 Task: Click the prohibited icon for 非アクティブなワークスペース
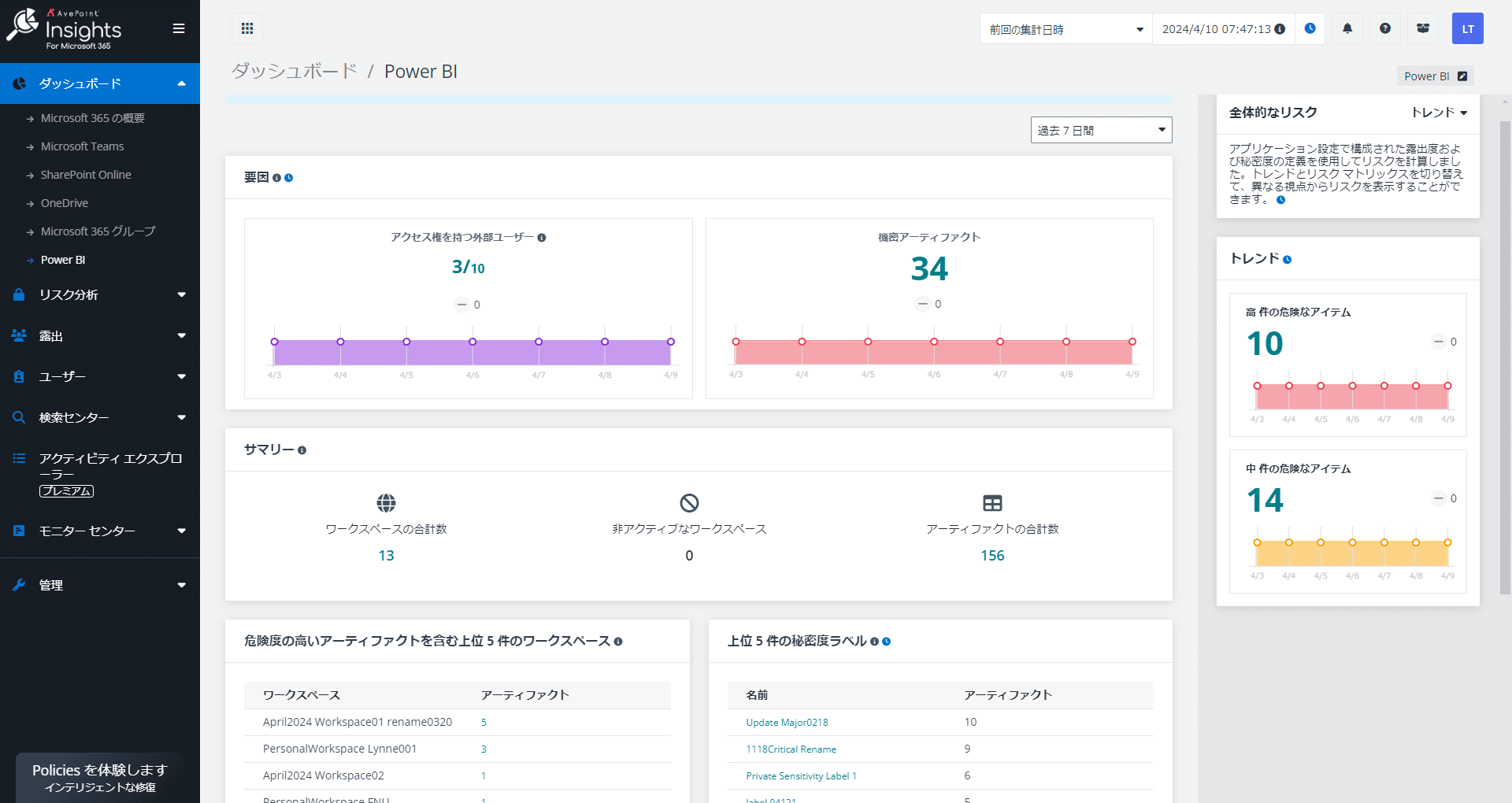click(x=689, y=502)
